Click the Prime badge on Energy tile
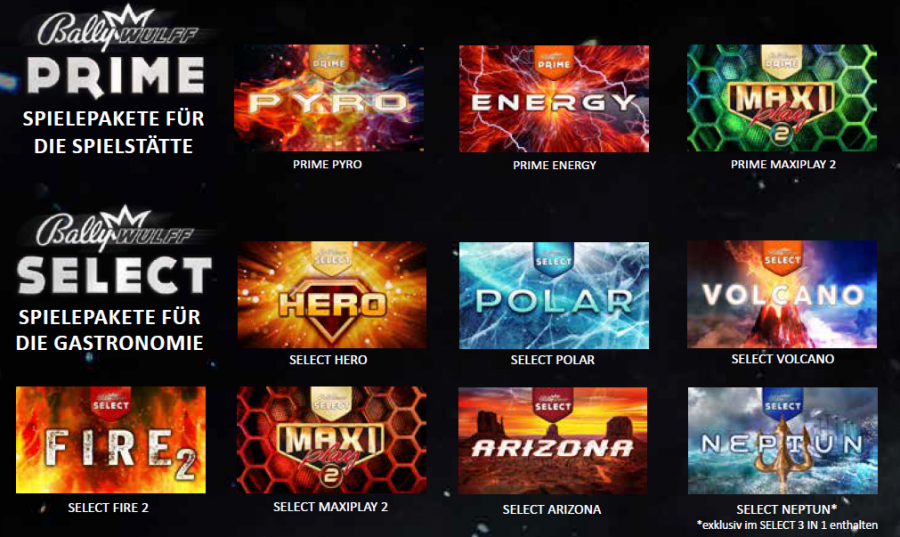The height and width of the screenshot is (537, 900). (x=554, y=60)
